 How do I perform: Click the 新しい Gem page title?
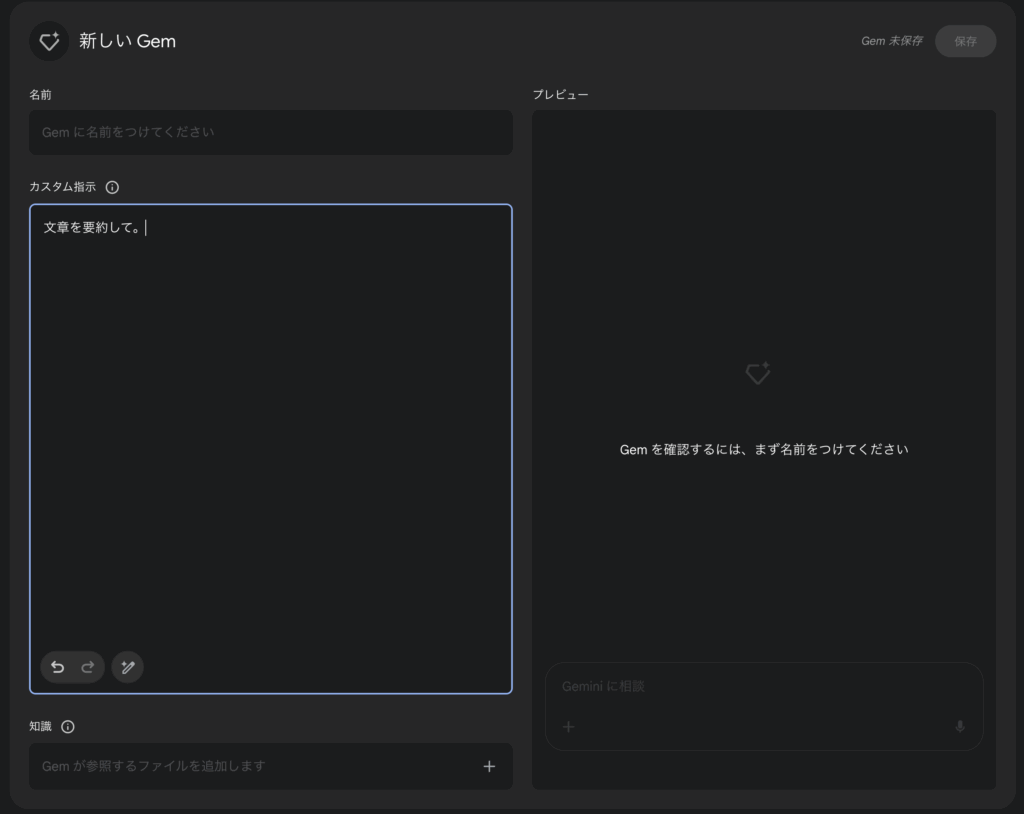coord(127,41)
